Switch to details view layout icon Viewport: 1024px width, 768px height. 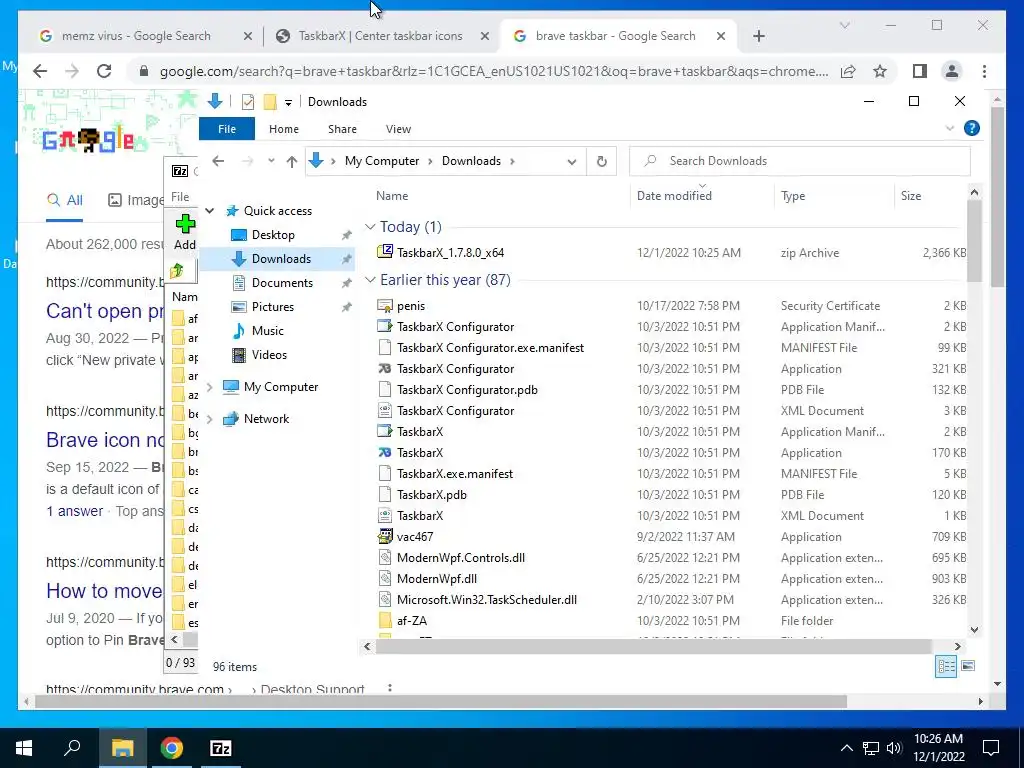pyautogui.click(x=946, y=667)
